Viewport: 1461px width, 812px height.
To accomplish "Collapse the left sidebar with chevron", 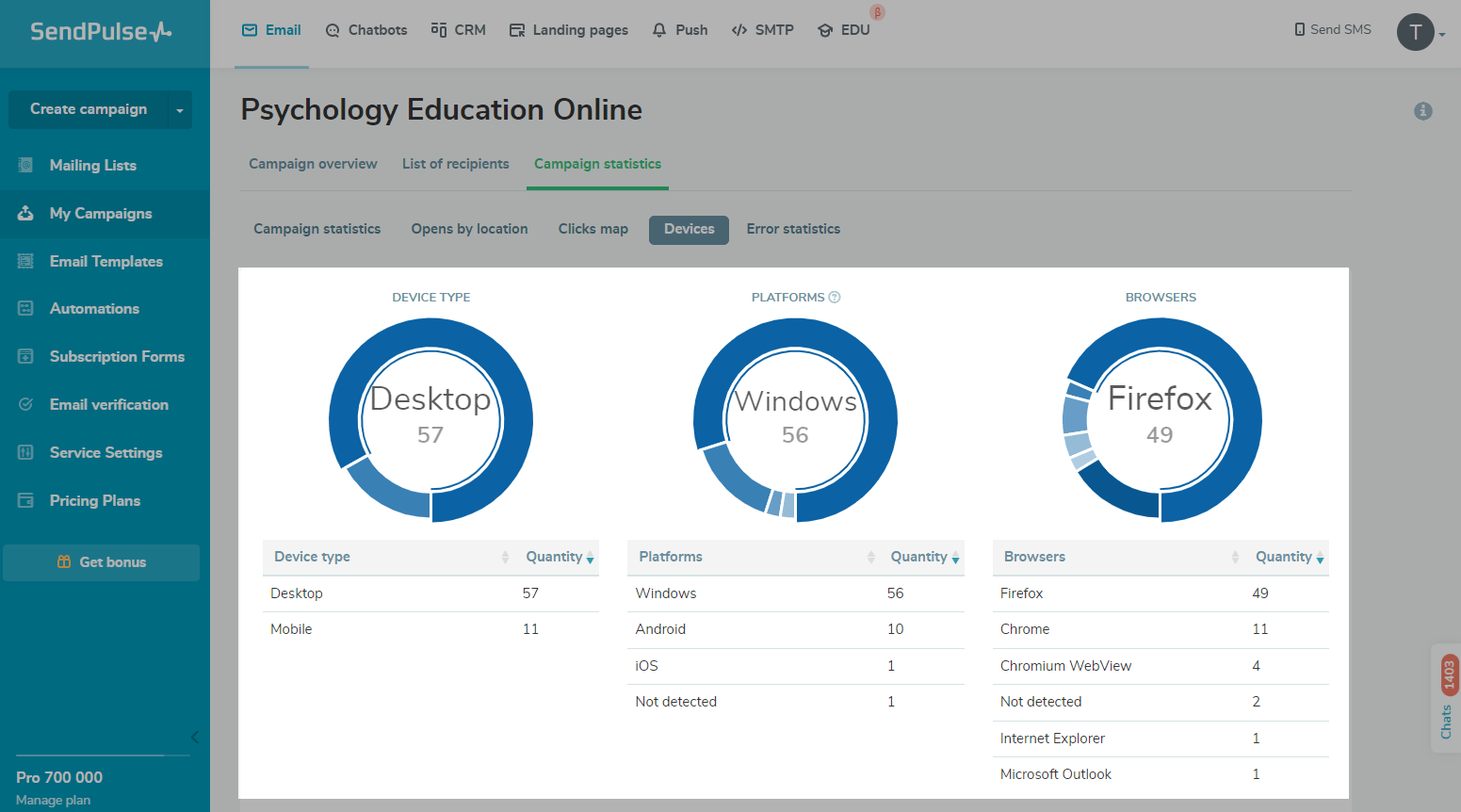I will click(x=194, y=738).
